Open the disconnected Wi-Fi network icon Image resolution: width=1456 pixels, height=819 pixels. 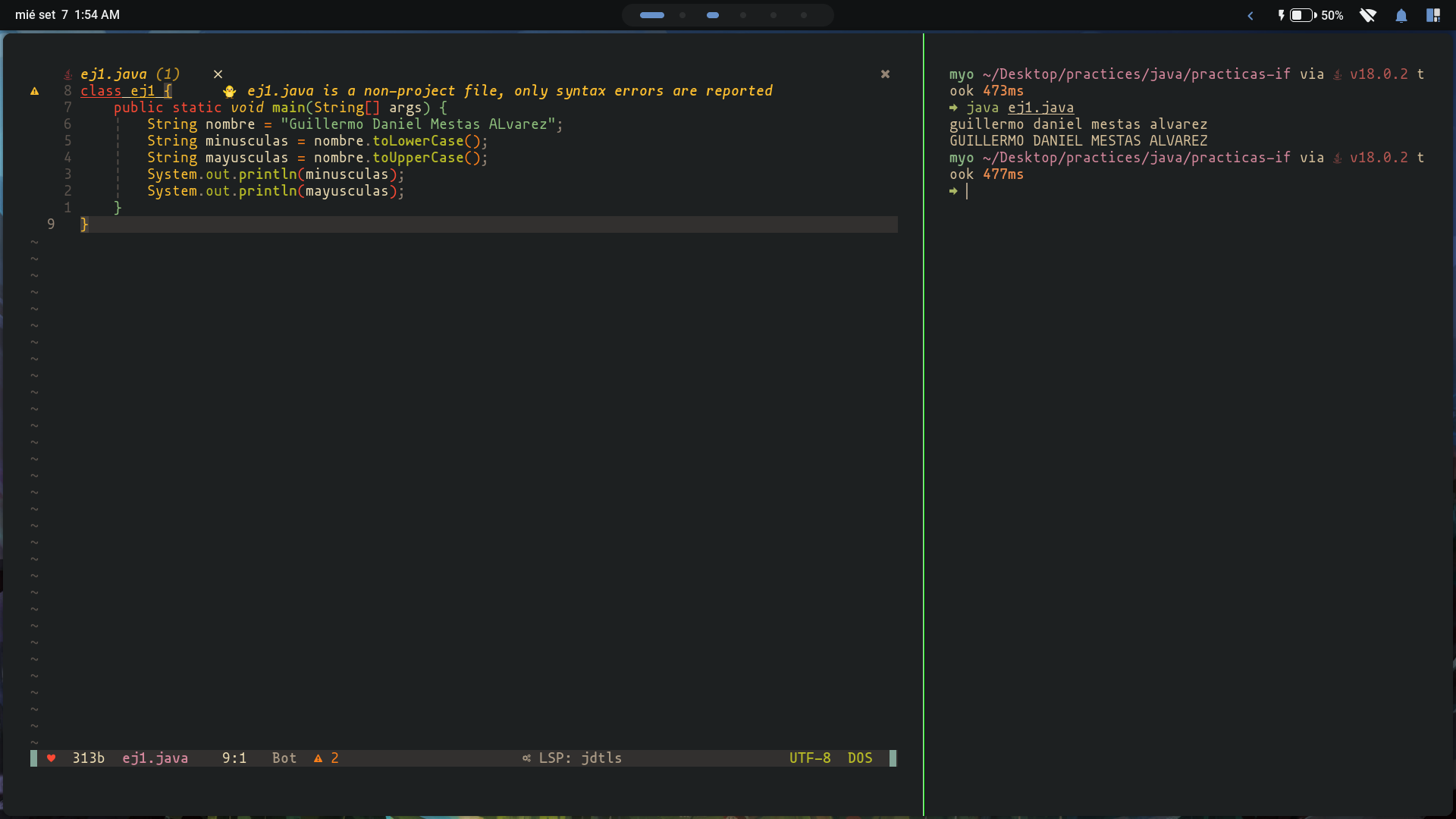(1367, 15)
